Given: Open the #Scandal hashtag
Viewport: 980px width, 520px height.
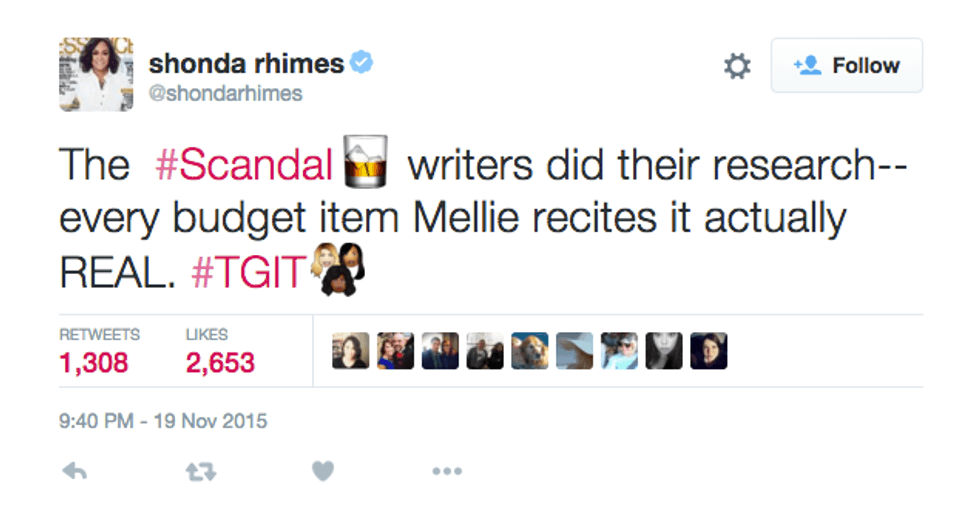Looking at the screenshot, I should pyautogui.click(x=242, y=166).
